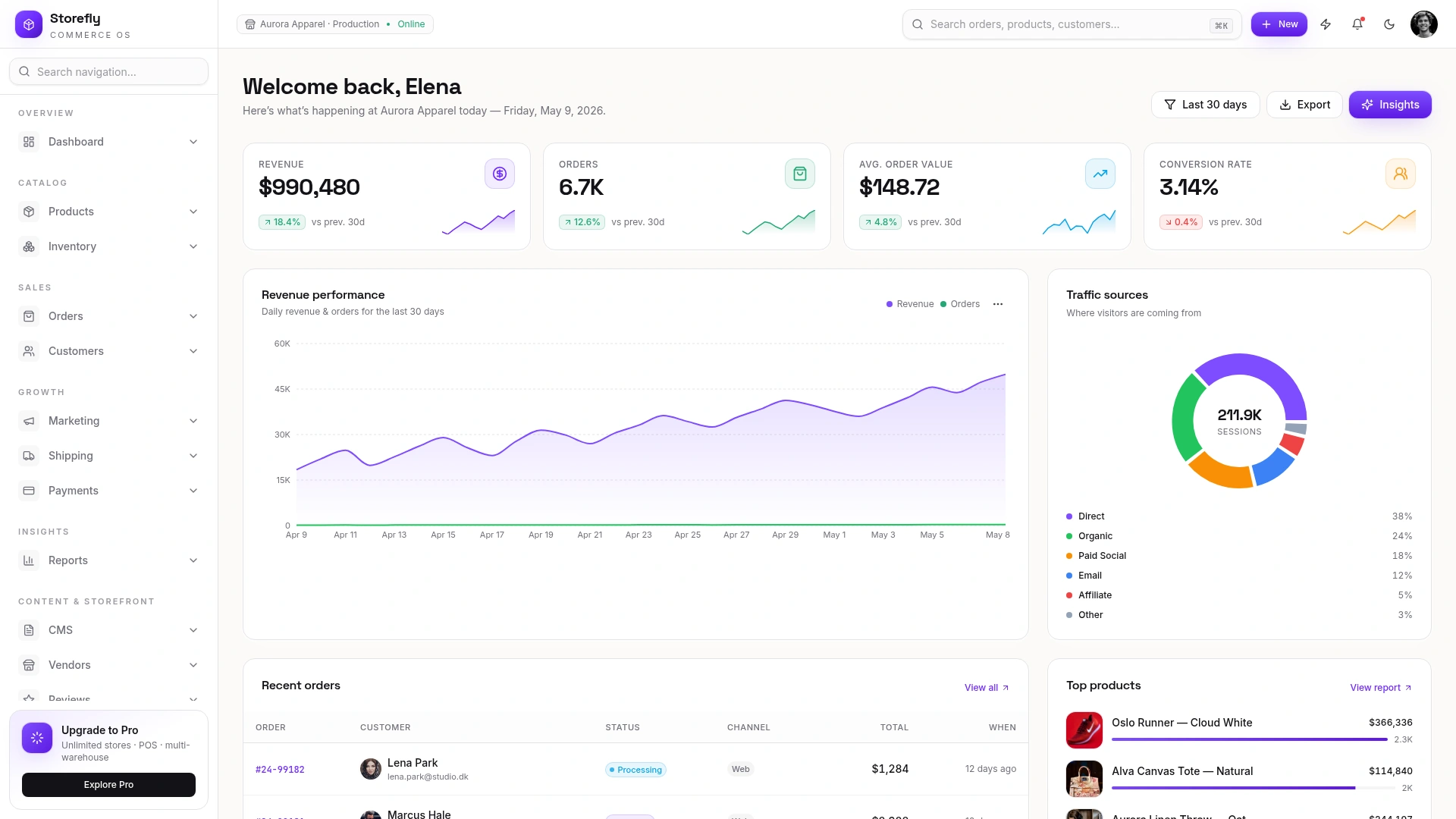Open order #24-99182 link

pyautogui.click(x=280, y=770)
